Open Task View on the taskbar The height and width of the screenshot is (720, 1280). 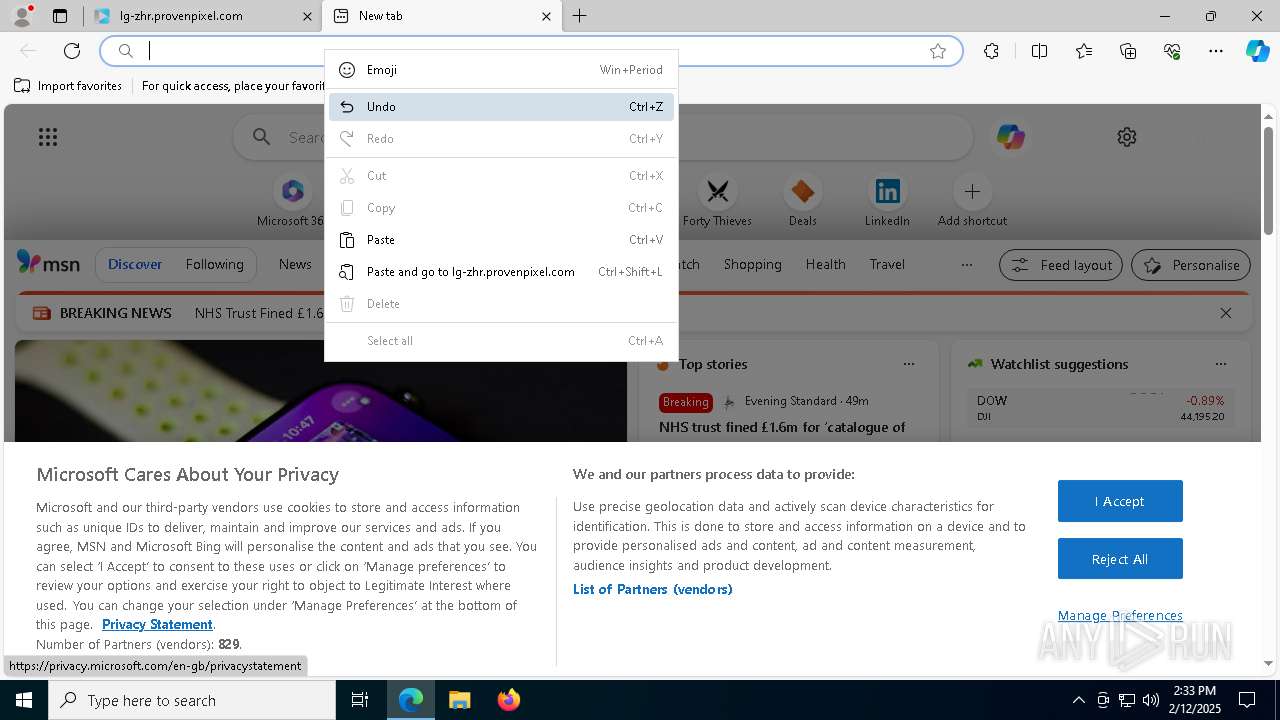(x=360, y=700)
